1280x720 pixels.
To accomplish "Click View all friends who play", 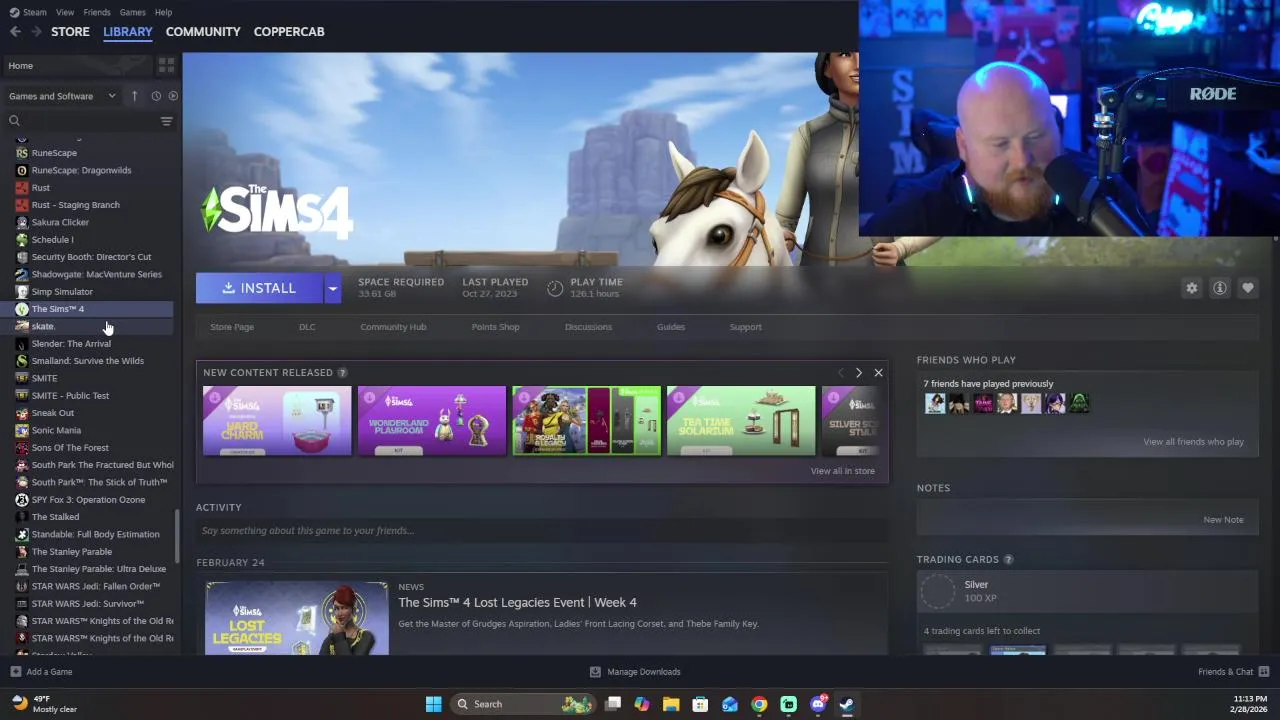I will coord(1193,442).
